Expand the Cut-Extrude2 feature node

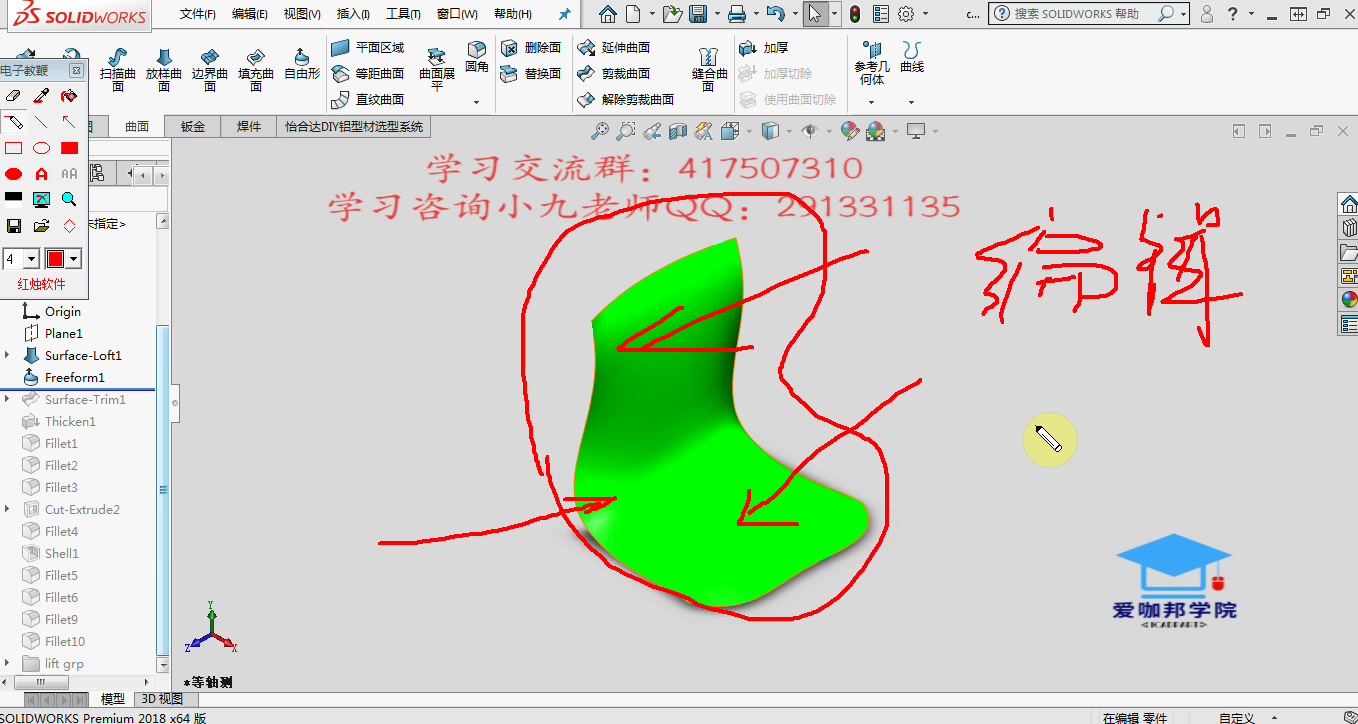tap(8, 510)
